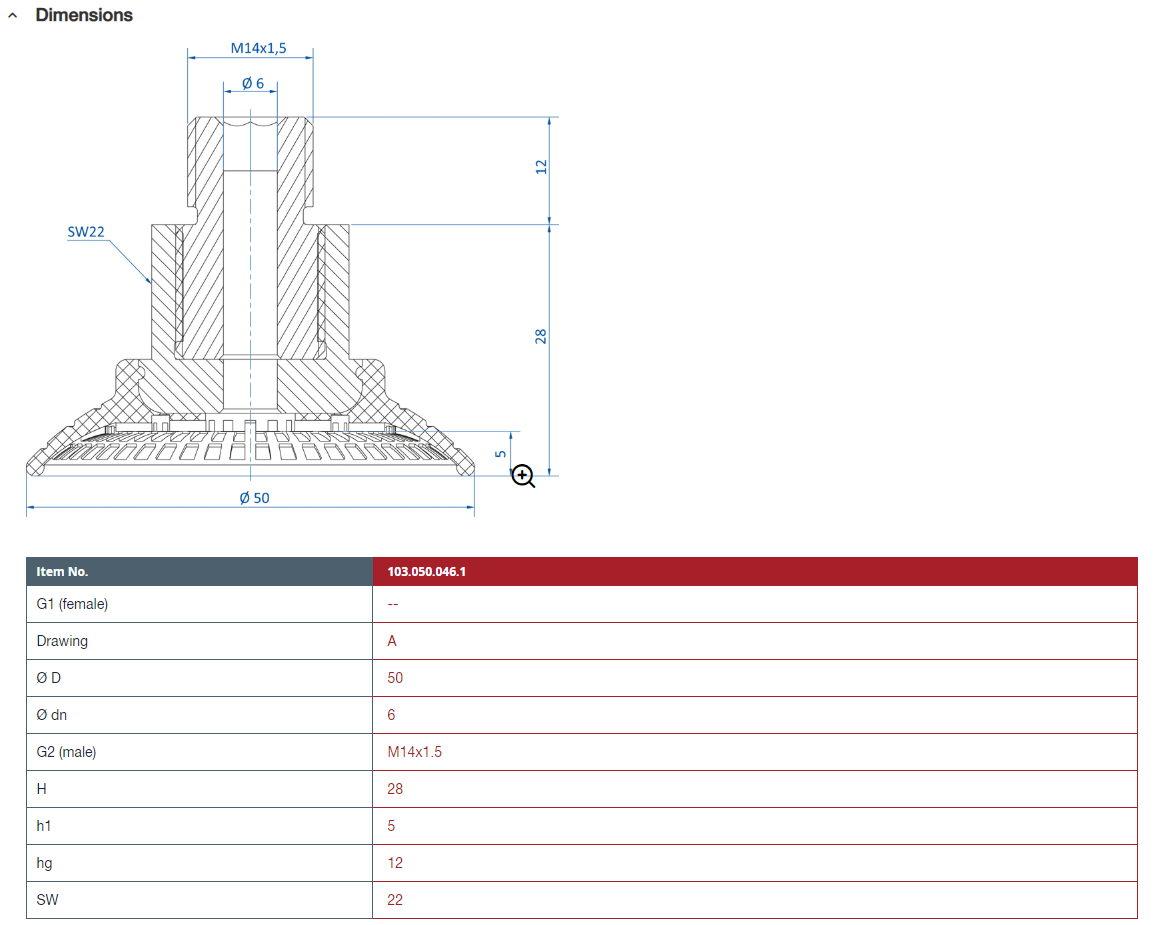Click the magnifier zoom icon on the drawing

click(523, 476)
